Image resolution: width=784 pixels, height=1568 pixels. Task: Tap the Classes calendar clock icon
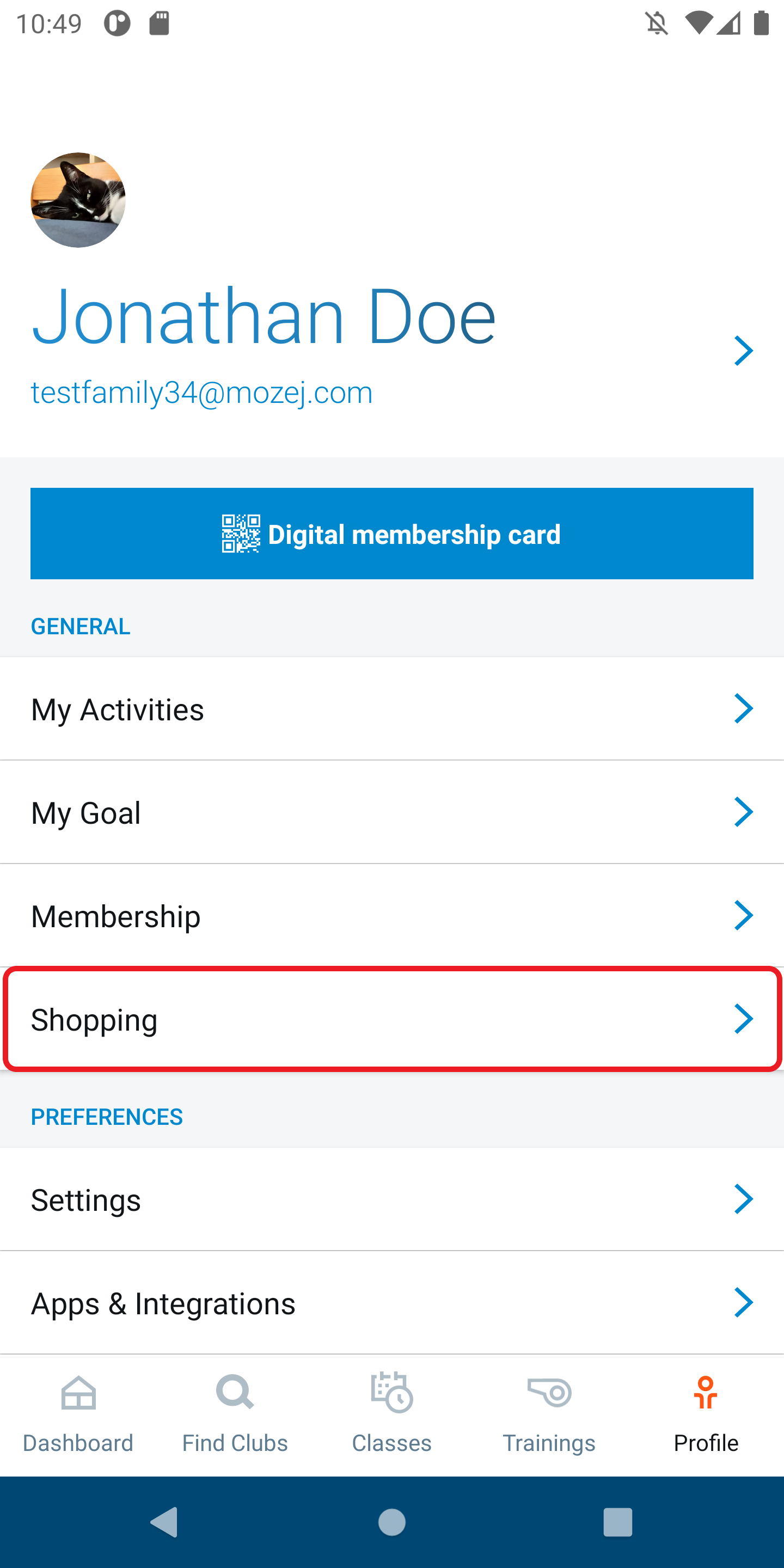(392, 1393)
